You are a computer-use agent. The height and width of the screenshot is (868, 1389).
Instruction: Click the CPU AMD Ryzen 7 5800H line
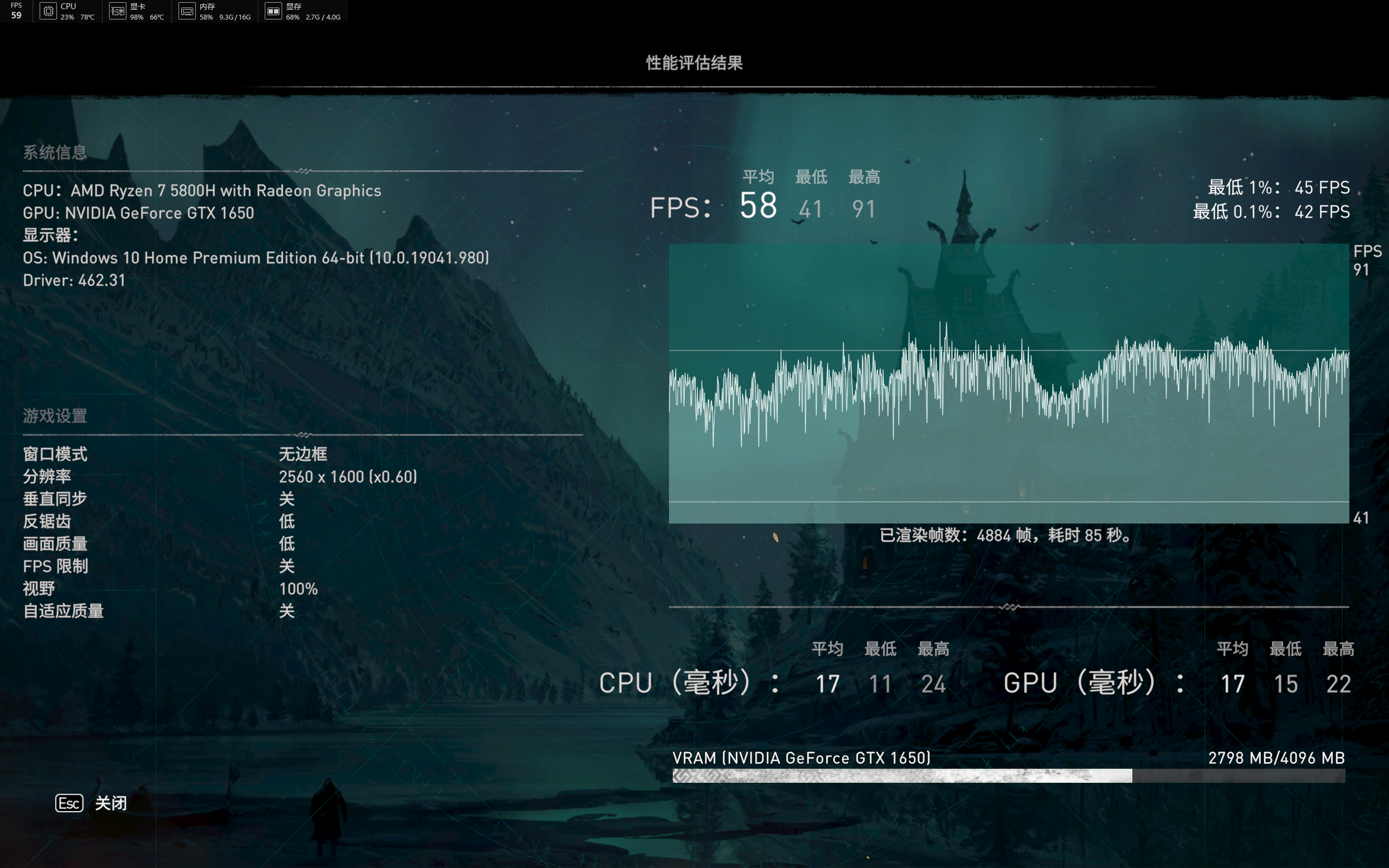(x=202, y=190)
